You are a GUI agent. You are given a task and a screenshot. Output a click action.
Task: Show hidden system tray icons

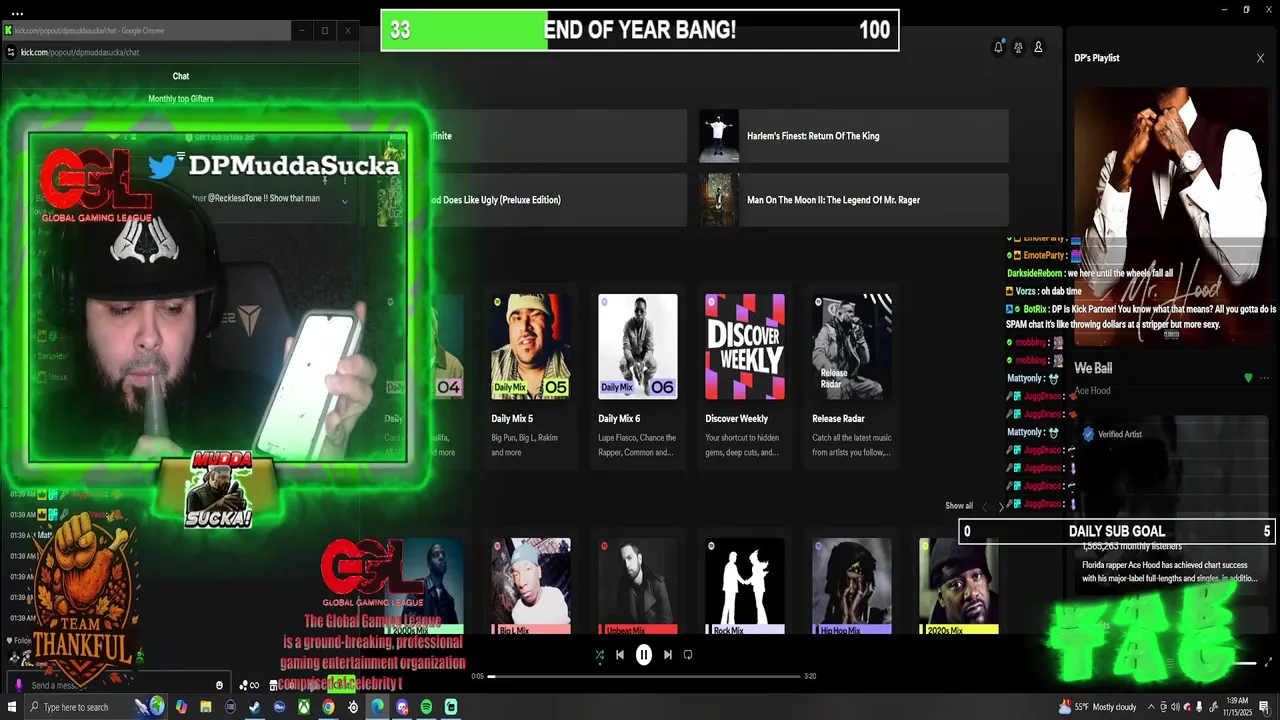1153,707
